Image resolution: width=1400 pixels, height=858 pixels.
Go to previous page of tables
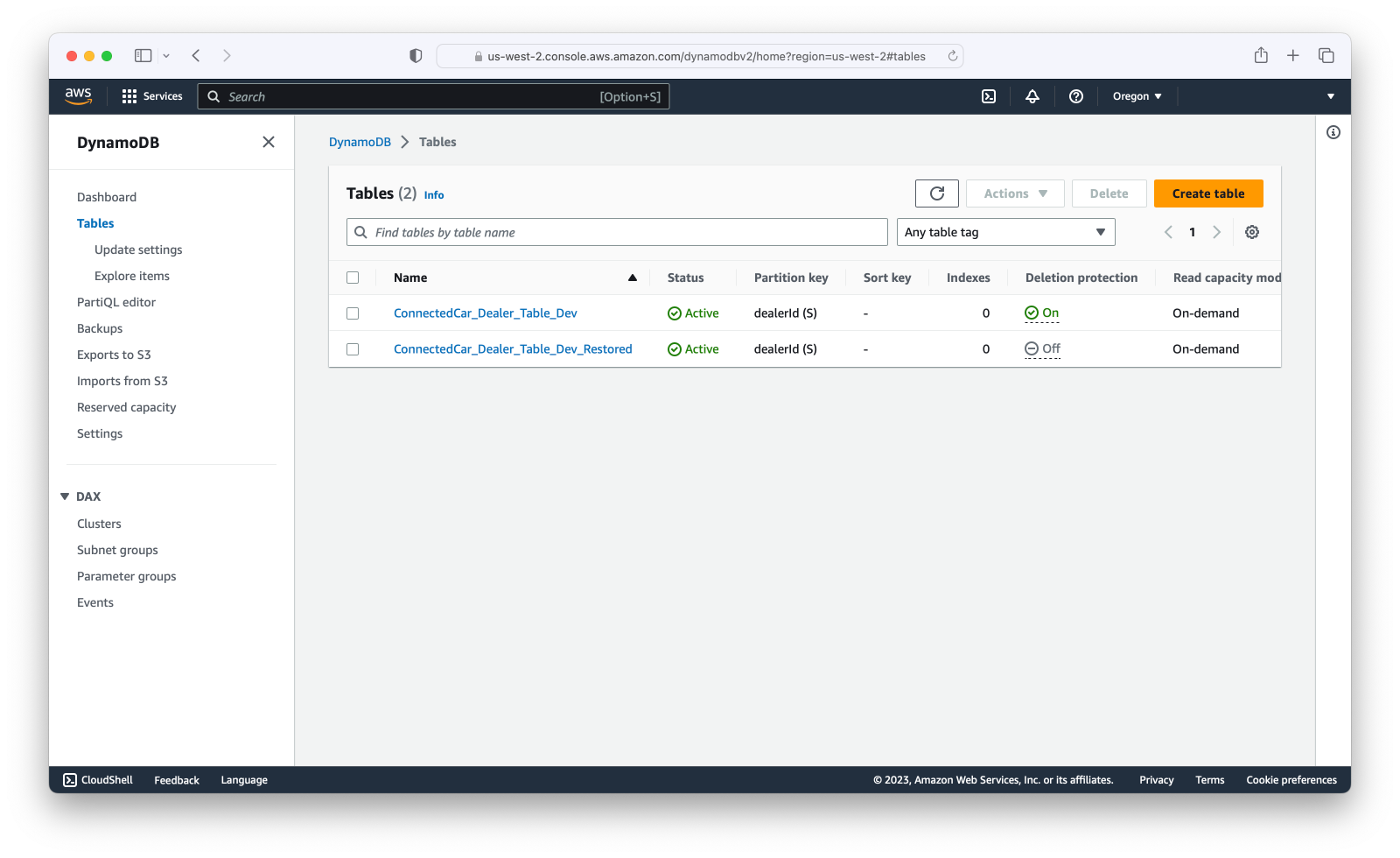(1168, 232)
